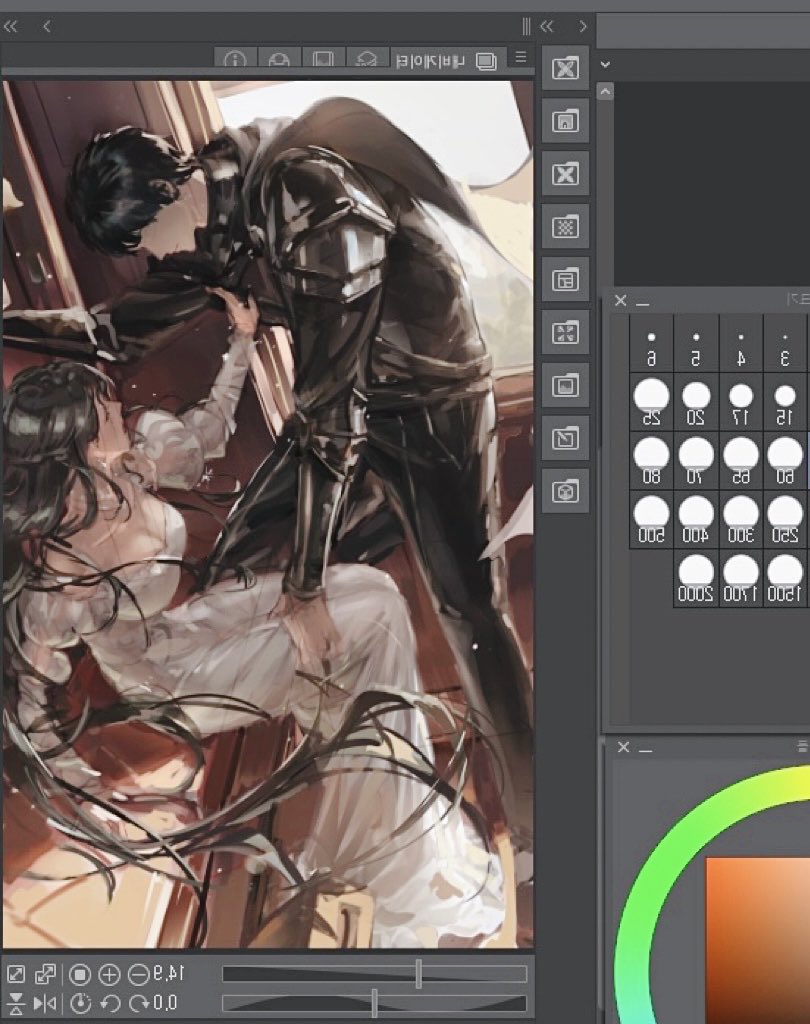Choose brush size 2000 preset
This screenshot has height=1024, width=810.
696,579
